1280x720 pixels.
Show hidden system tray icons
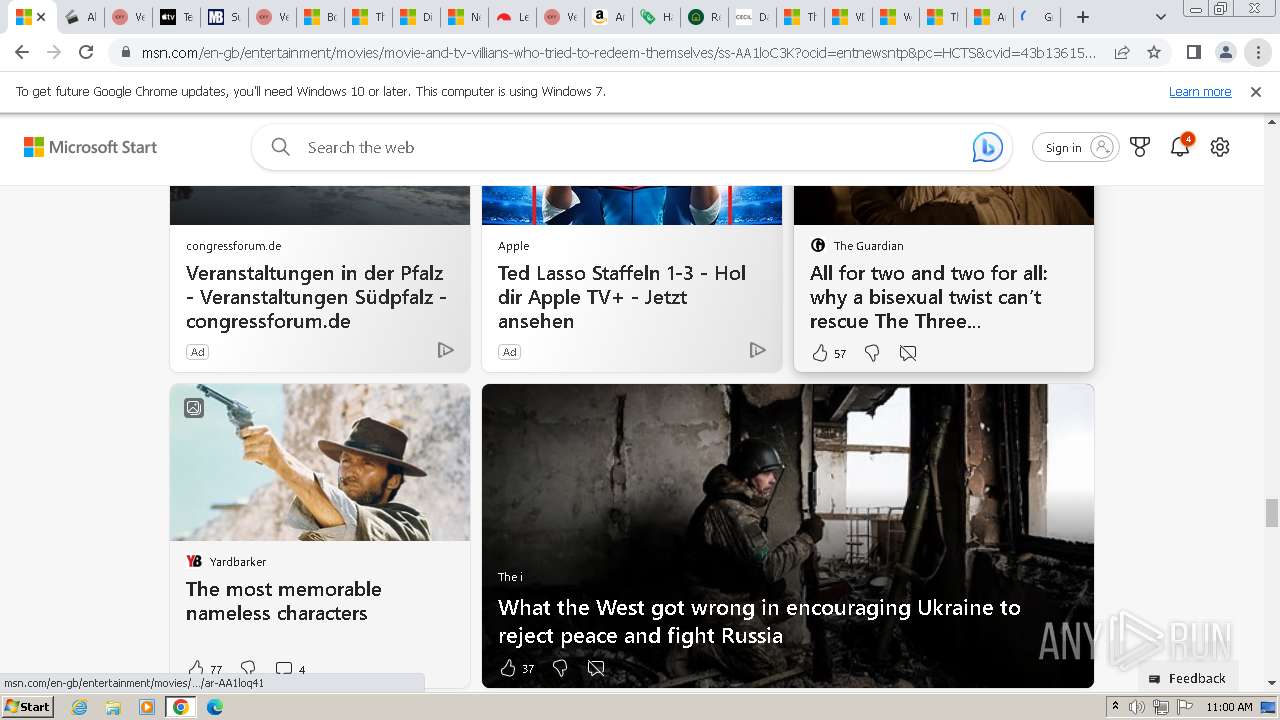click(1116, 707)
